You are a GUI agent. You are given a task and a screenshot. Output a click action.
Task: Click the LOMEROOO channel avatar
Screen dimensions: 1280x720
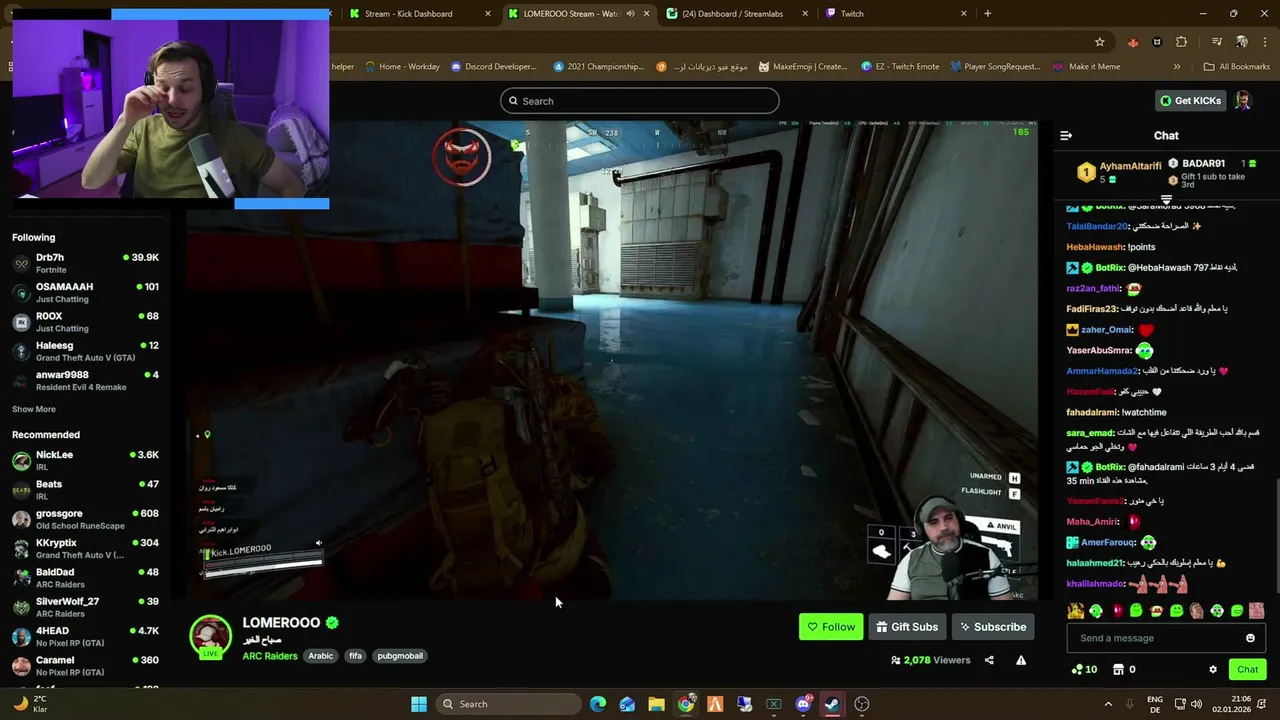(210, 638)
